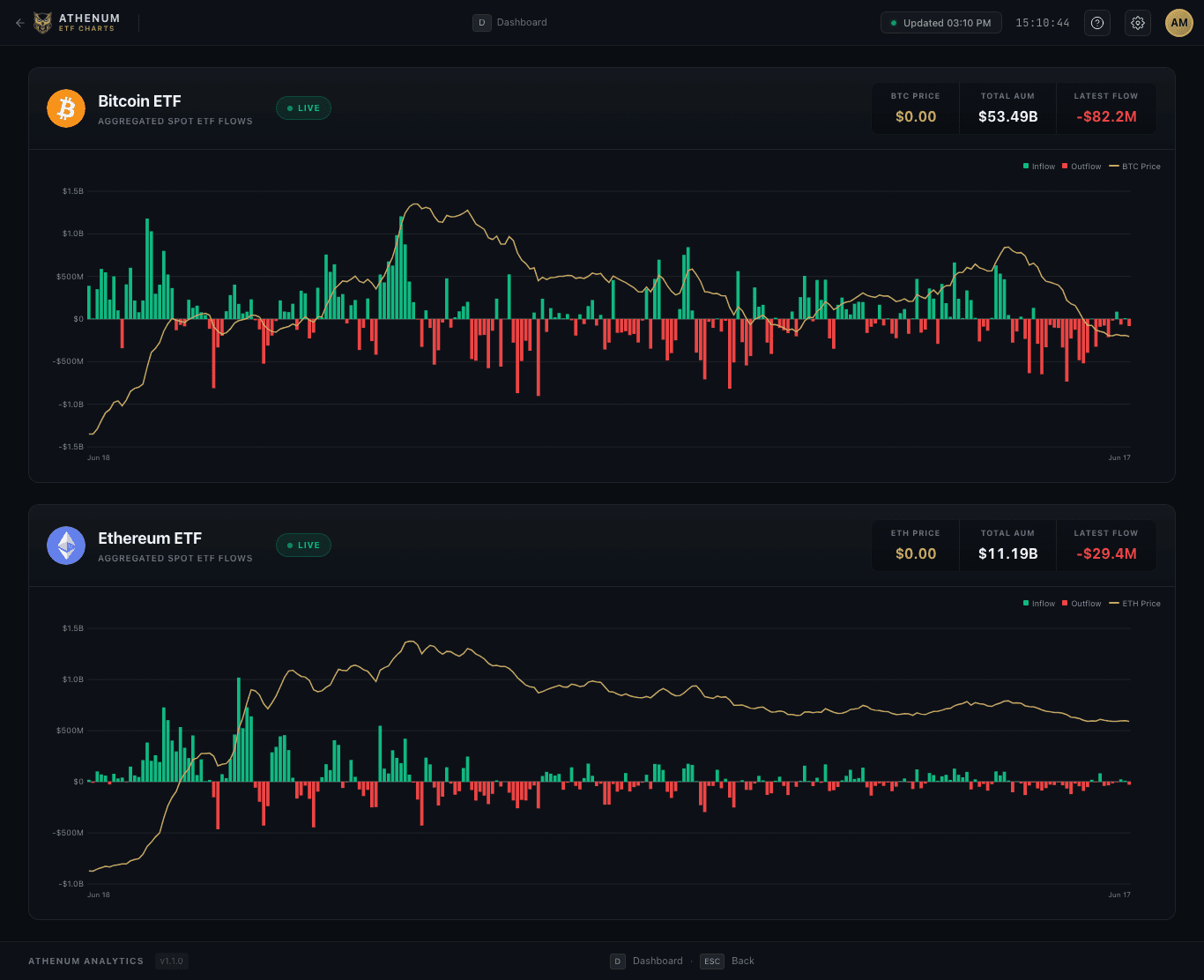Screen dimensions: 1204x980
Task: Open the help question-mark icon
Action: pyautogui.click(x=1097, y=23)
